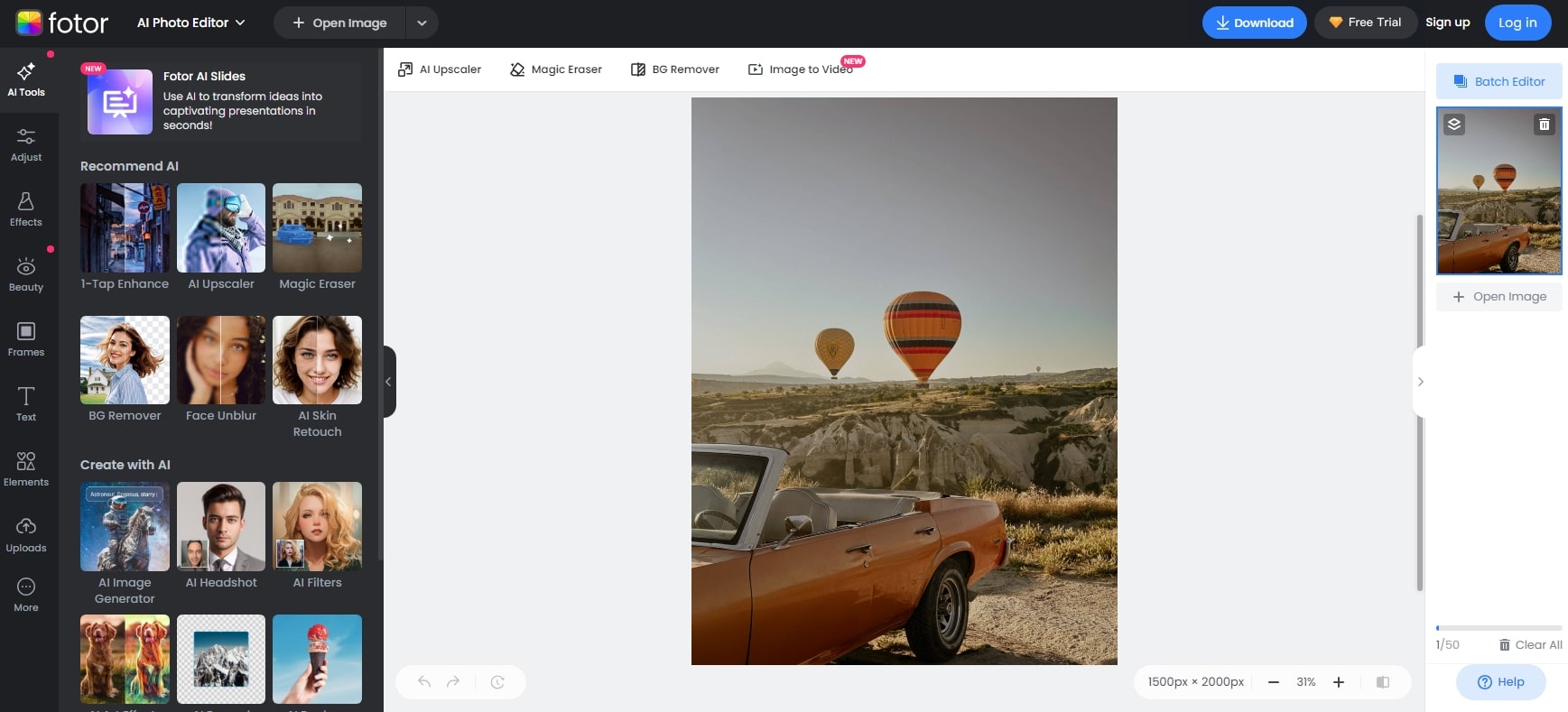1568x712 pixels.
Task: Select the 1-Tap Enhance thumbnail
Action: pyautogui.click(x=125, y=227)
